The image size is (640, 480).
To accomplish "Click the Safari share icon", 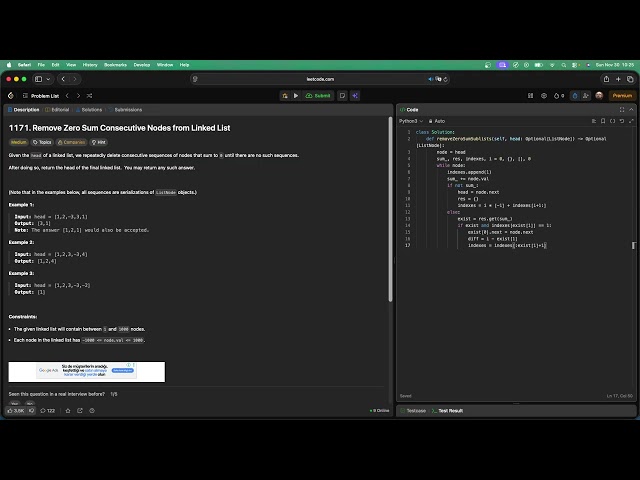I will click(607, 79).
